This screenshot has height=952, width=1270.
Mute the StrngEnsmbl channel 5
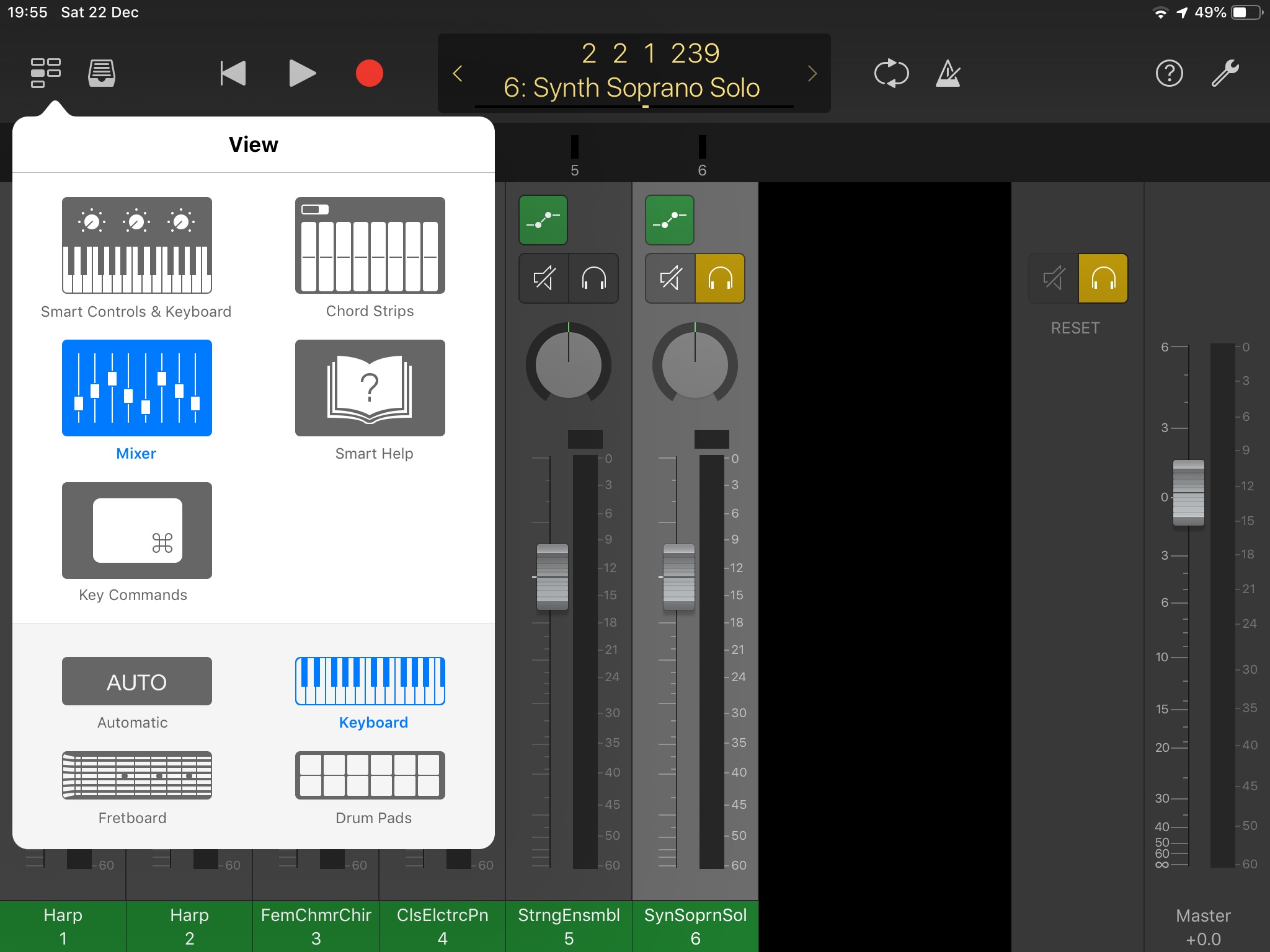click(x=544, y=278)
